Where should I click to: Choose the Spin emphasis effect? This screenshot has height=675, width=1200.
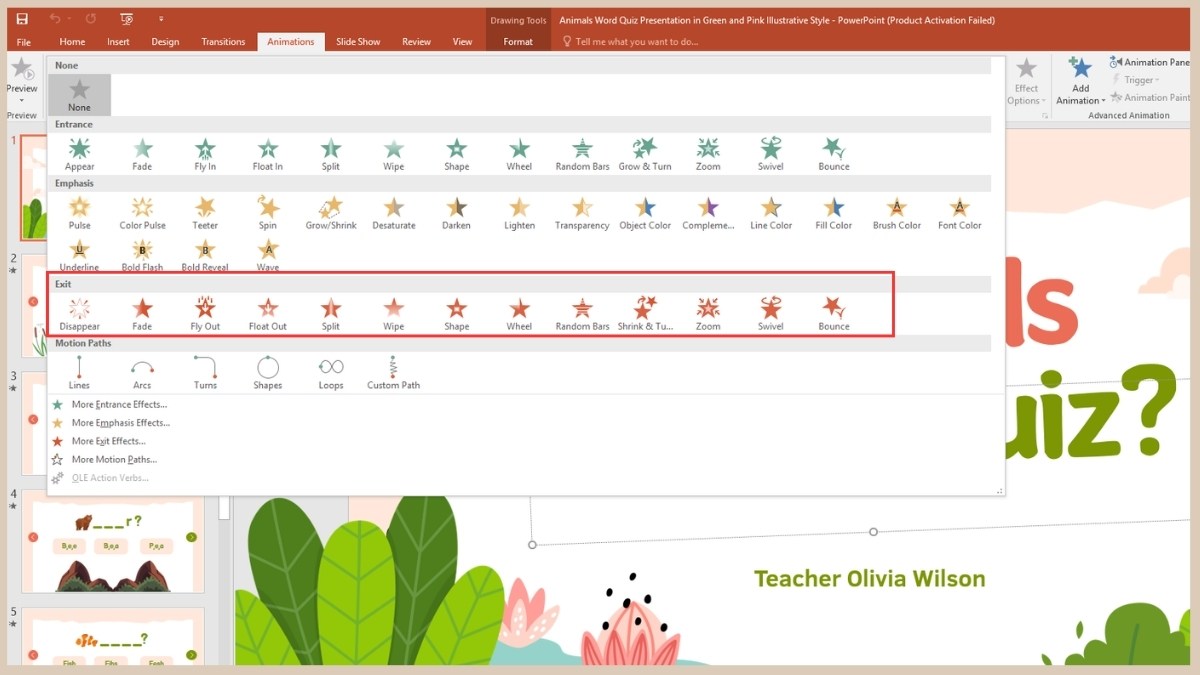(267, 212)
